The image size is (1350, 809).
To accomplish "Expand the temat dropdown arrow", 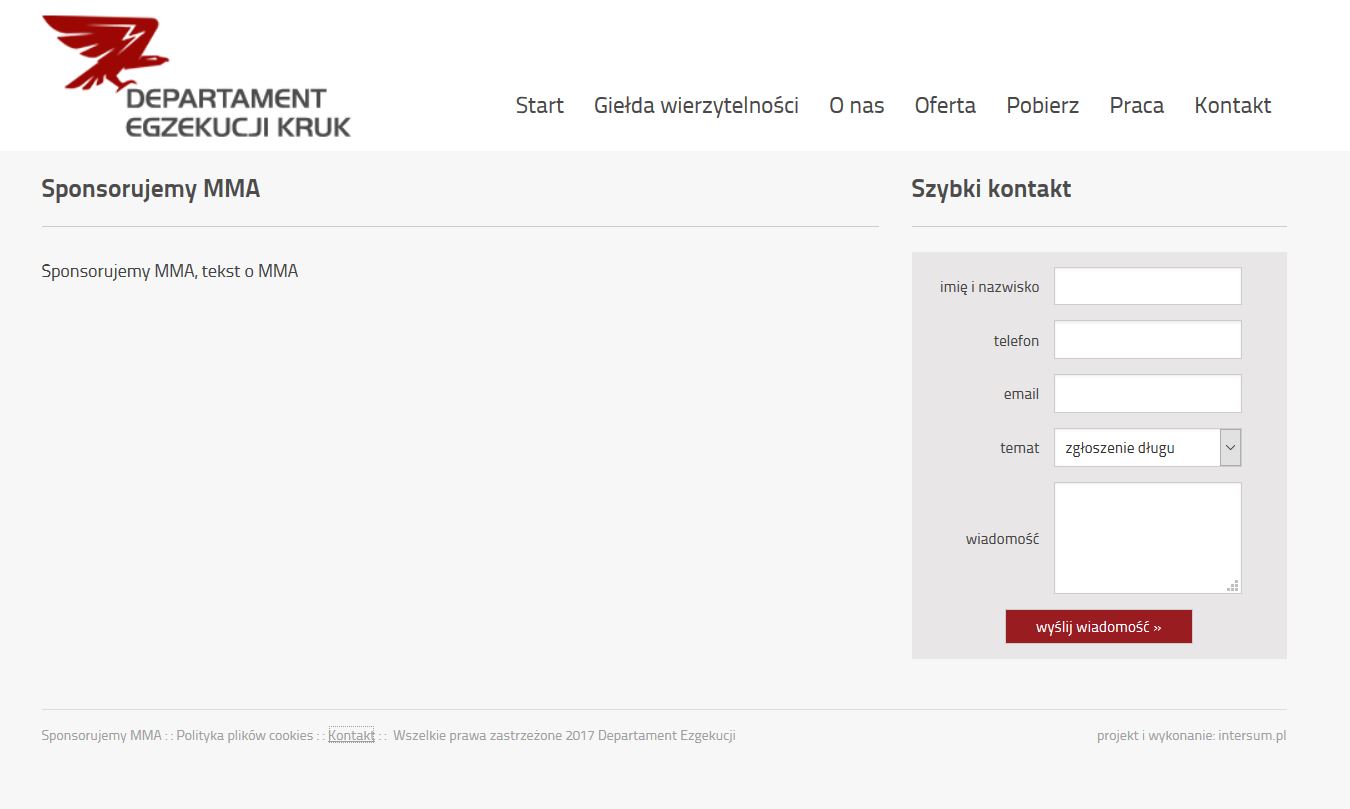I will 1230,448.
